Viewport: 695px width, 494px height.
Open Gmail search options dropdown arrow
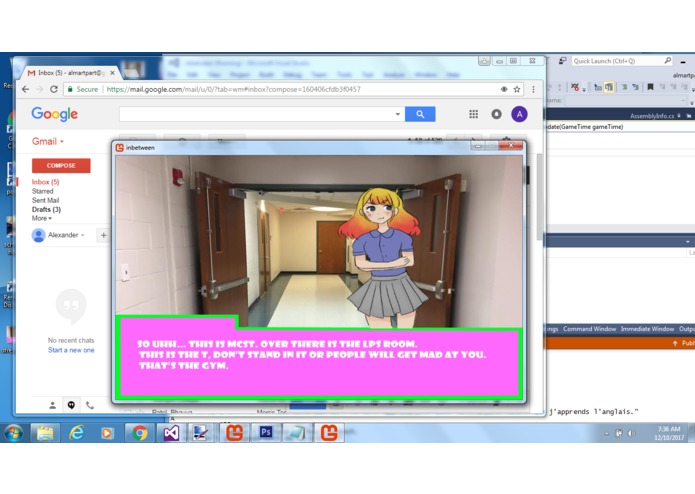point(398,114)
